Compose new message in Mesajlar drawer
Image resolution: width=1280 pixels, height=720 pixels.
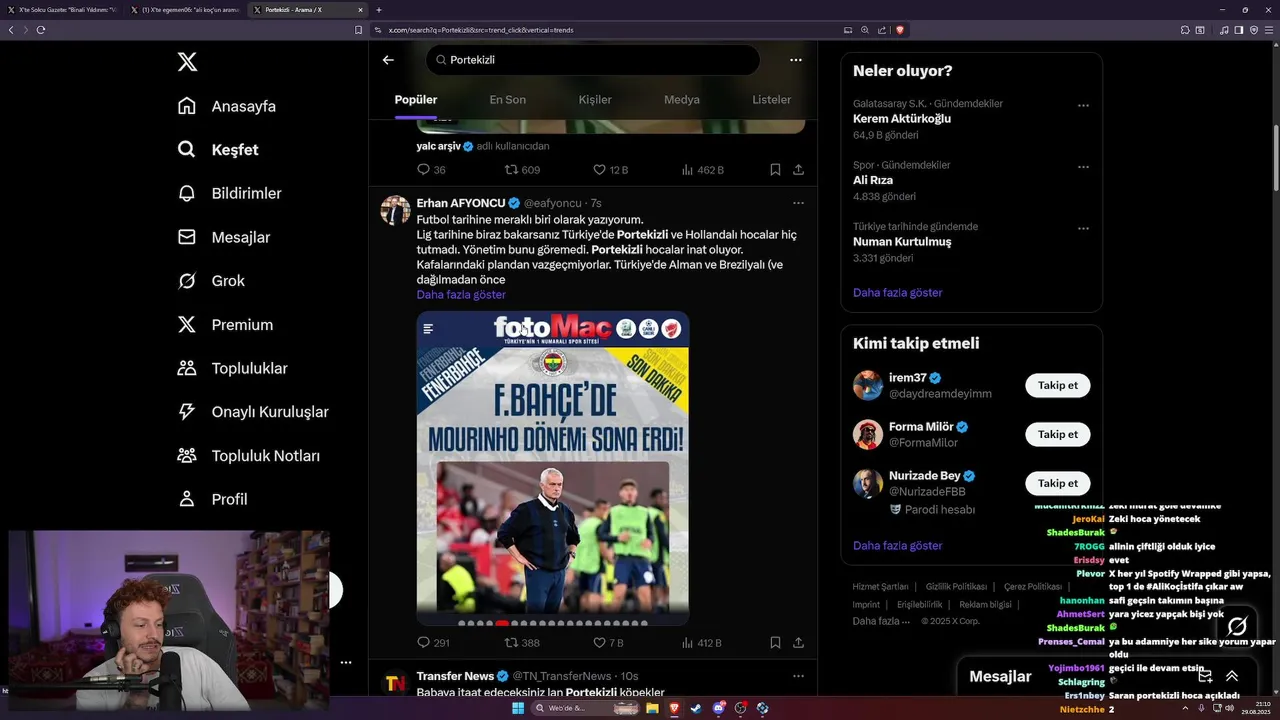[x=1205, y=676]
